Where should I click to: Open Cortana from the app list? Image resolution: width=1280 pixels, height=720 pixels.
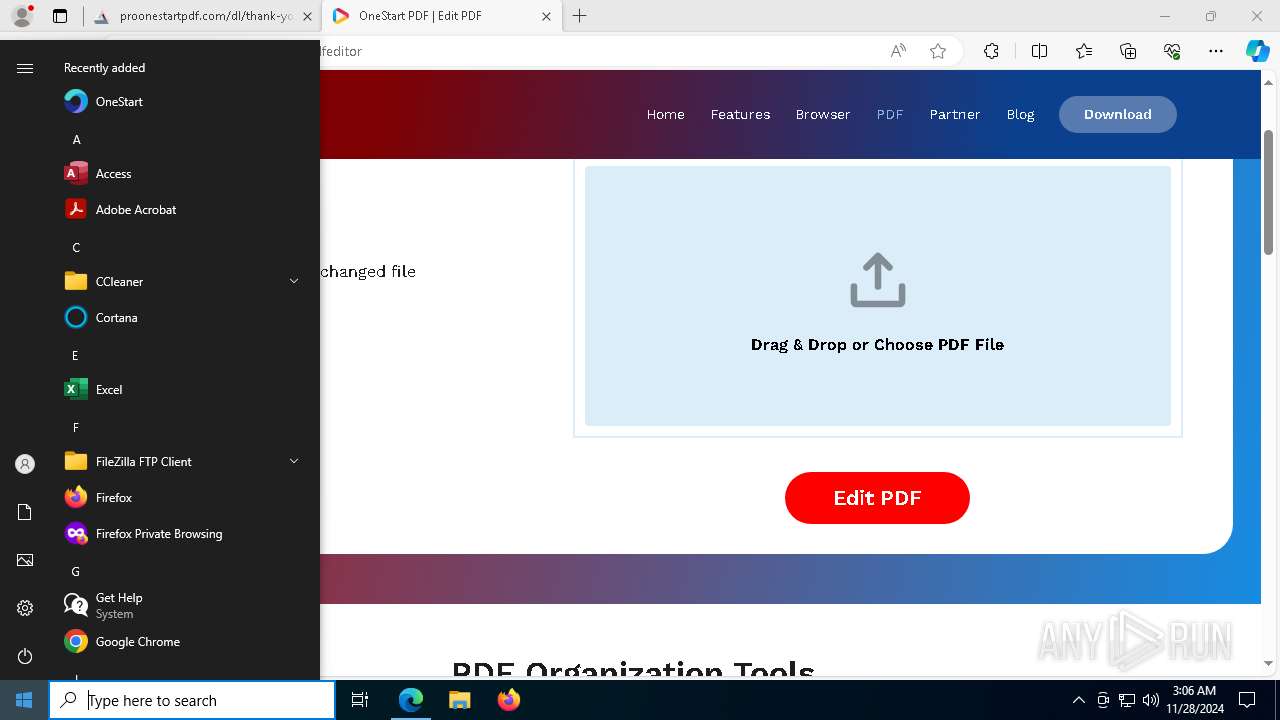[180, 318]
